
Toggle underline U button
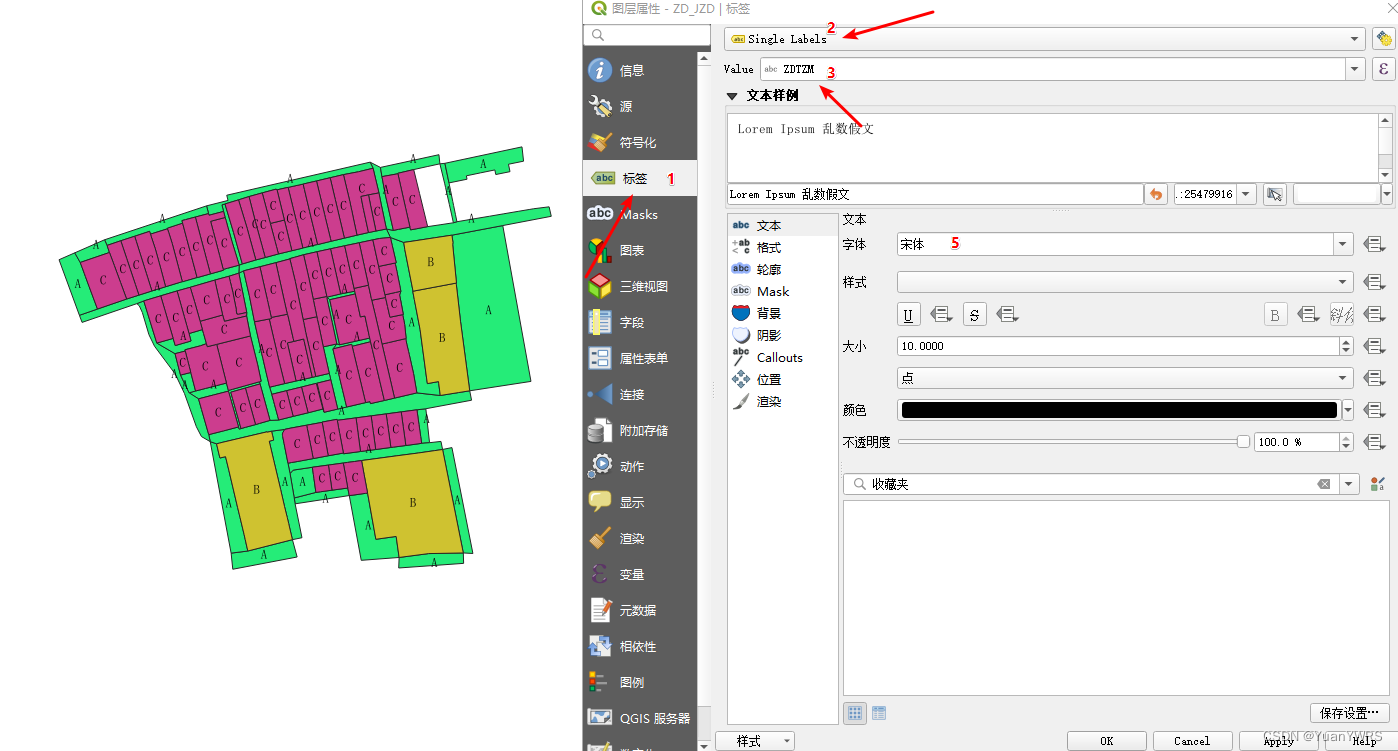click(908, 314)
